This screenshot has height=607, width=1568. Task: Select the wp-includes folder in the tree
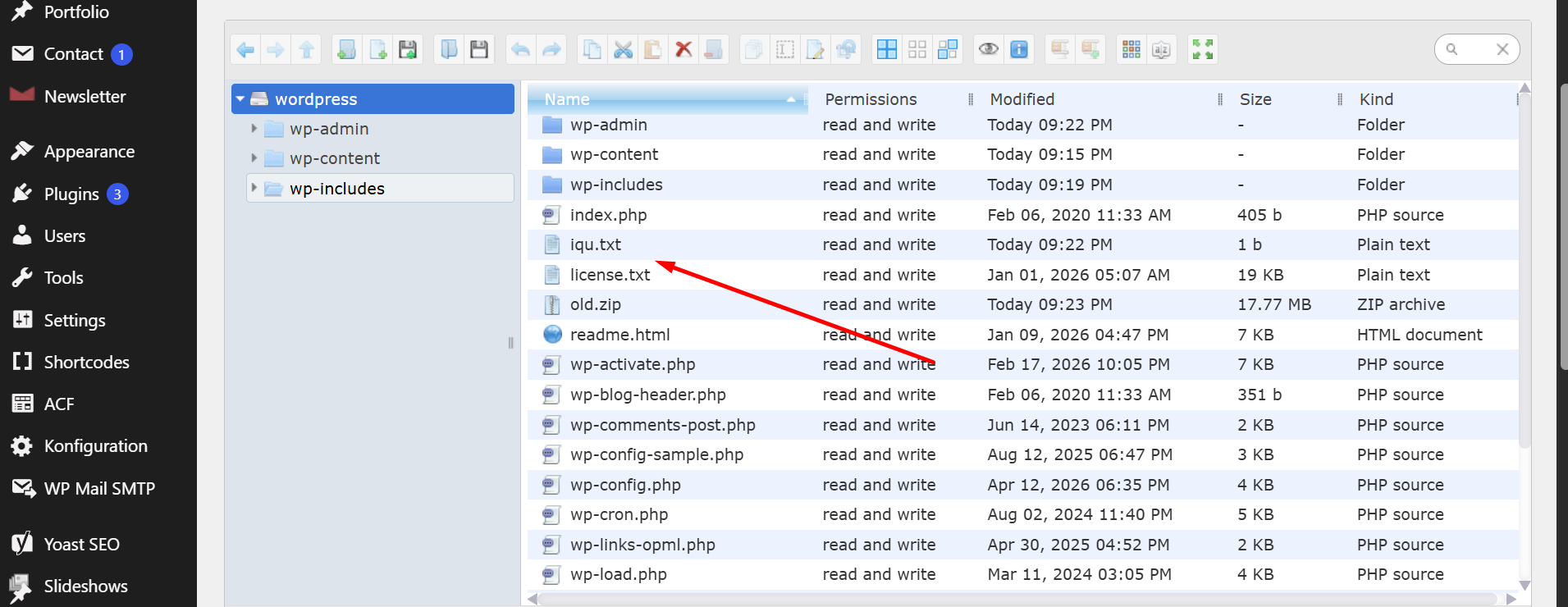coord(381,189)
